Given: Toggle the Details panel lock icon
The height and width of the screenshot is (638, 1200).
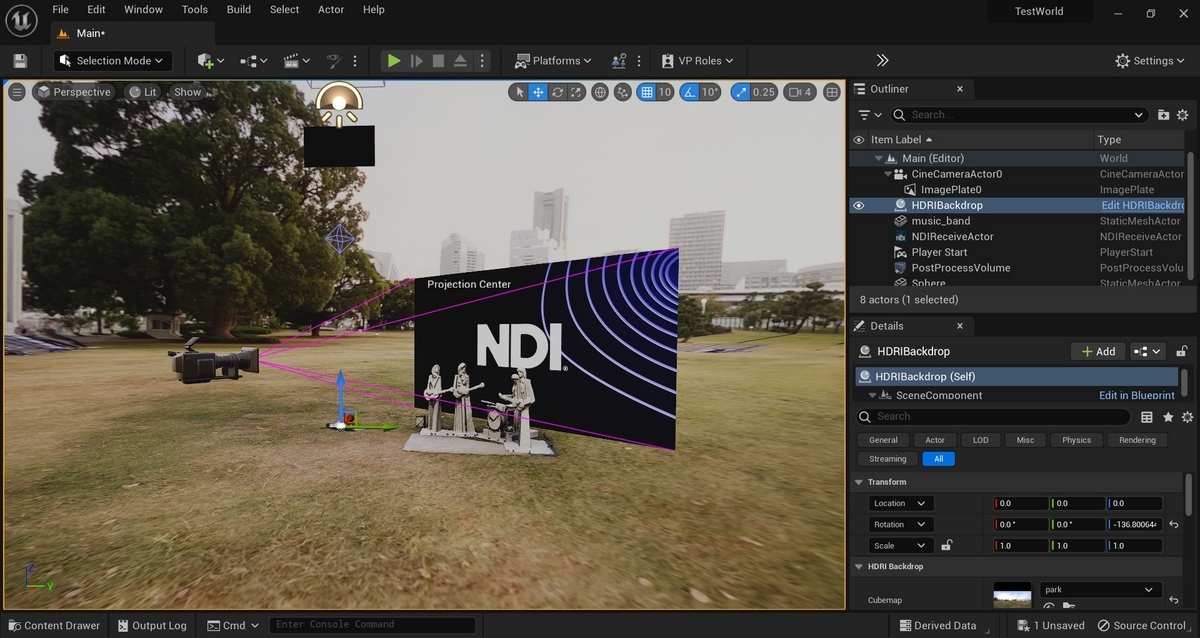Looking at the screenshot, I should [x=1182, y=351].
